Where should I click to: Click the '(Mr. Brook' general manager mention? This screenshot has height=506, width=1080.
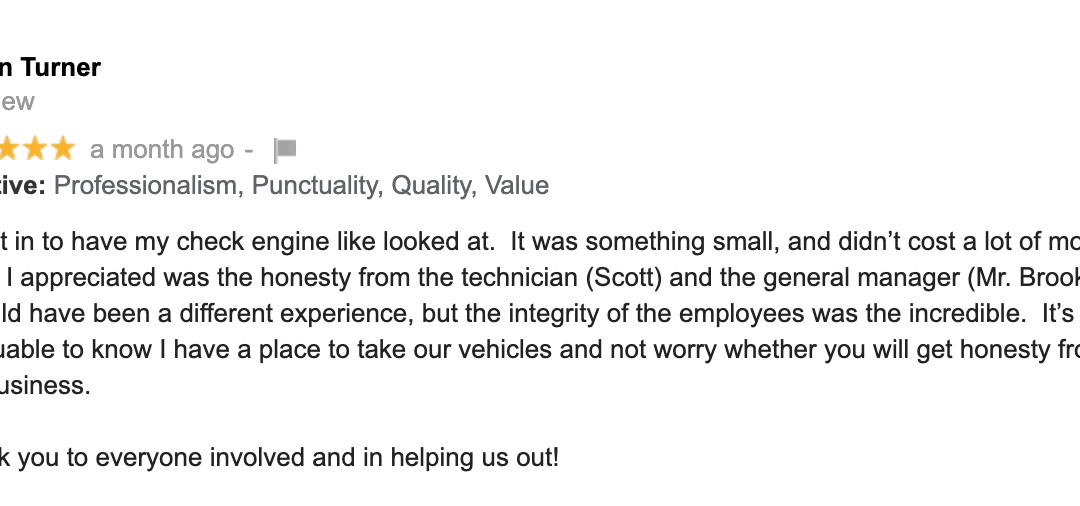pyautogui.click(x=1024, y=277)
